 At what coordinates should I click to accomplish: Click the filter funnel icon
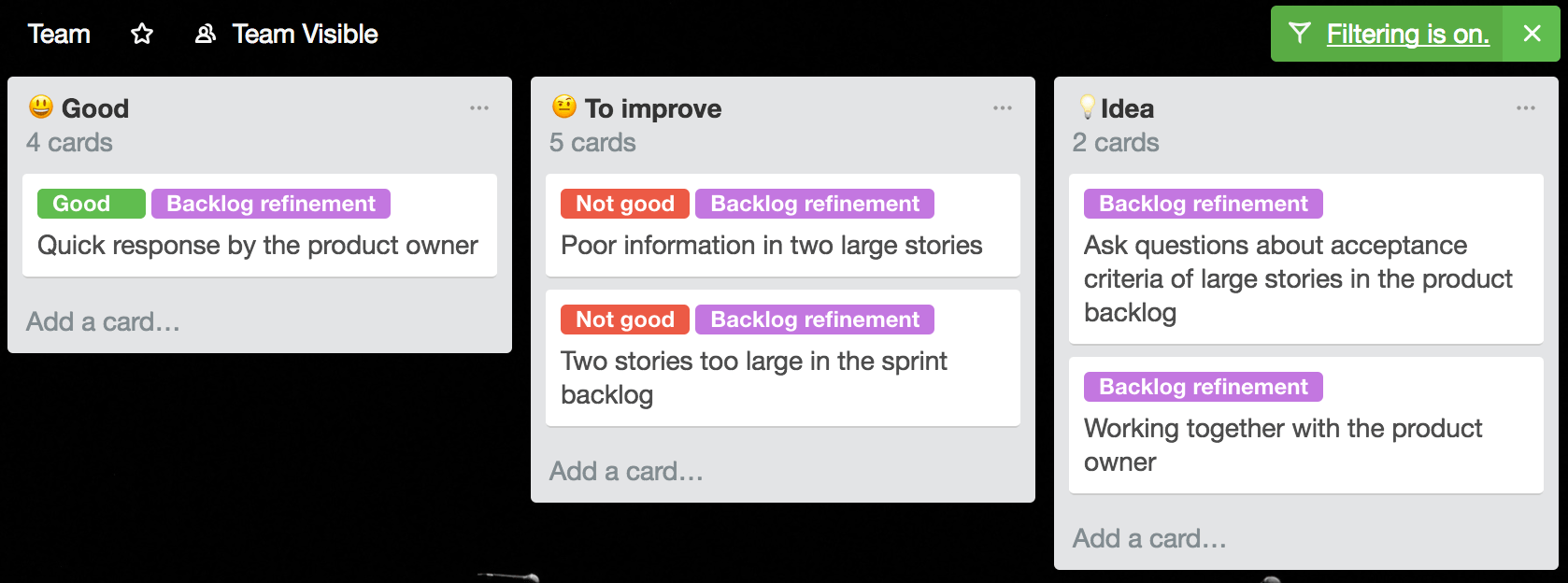tap(1299, 34)
